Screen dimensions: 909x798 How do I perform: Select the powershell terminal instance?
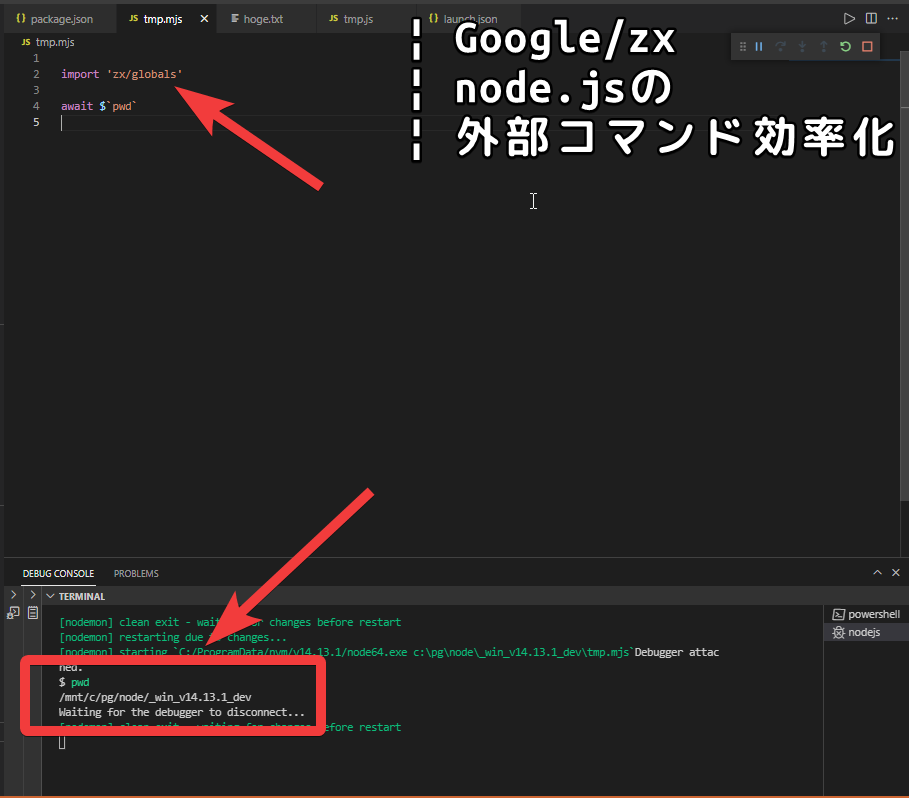866,614
